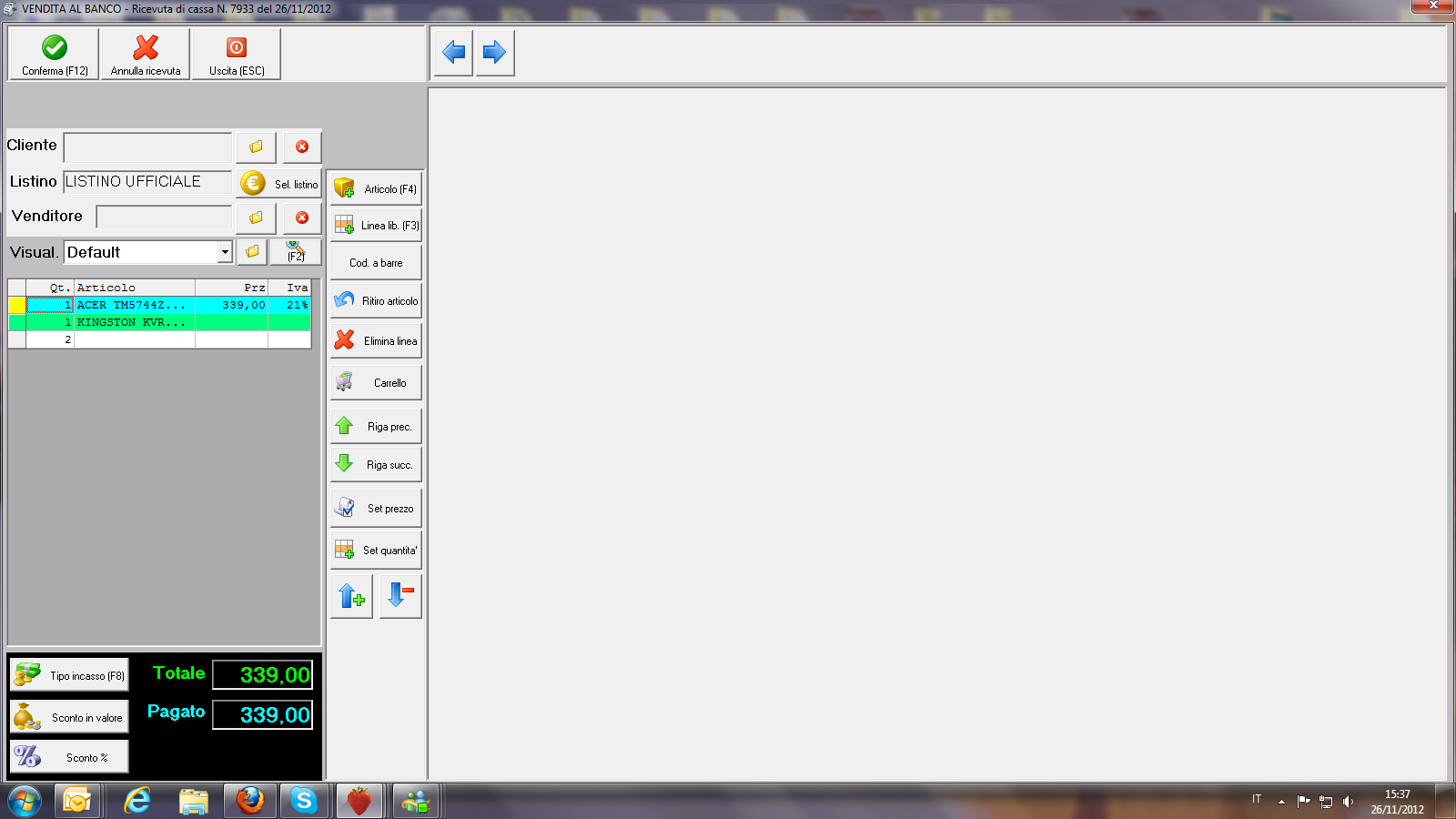Open the Cliente folder lookup icon
Viewport: 1456px width, 819px height.
click(x=256, y=147)
